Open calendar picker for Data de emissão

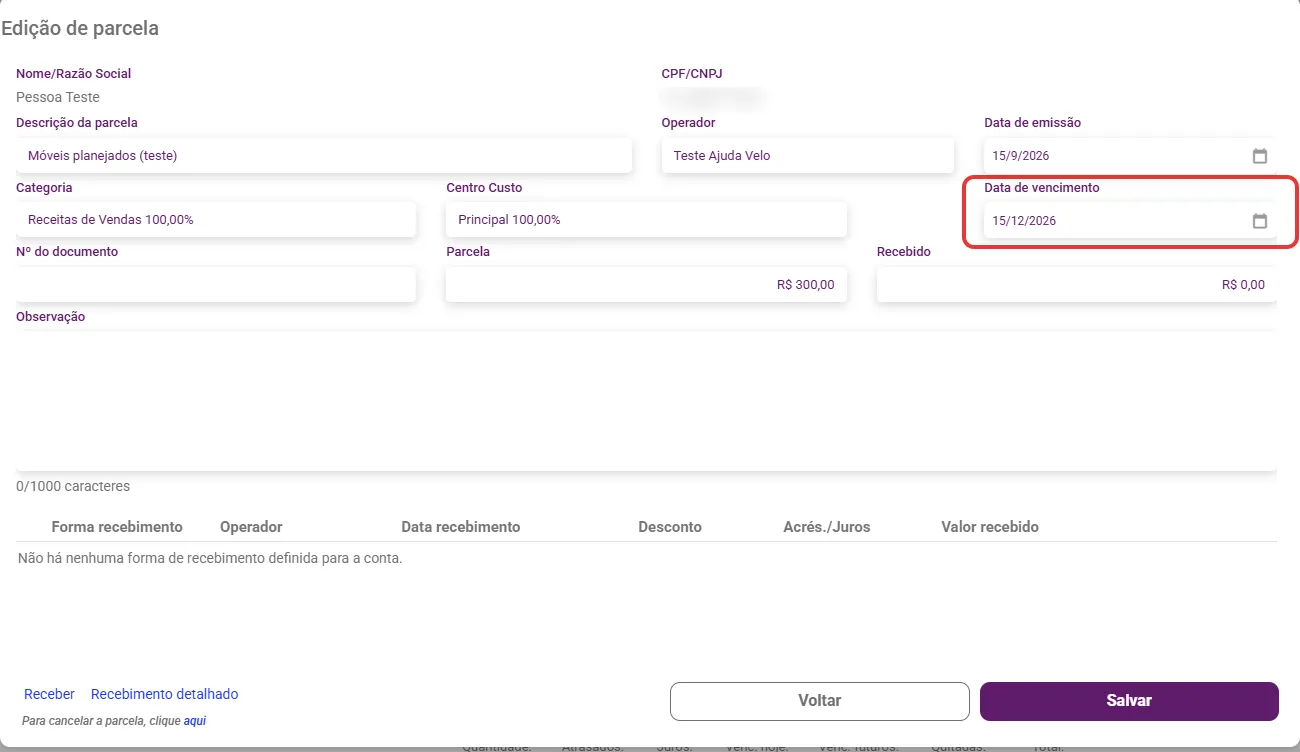[x=1260, y=156]
